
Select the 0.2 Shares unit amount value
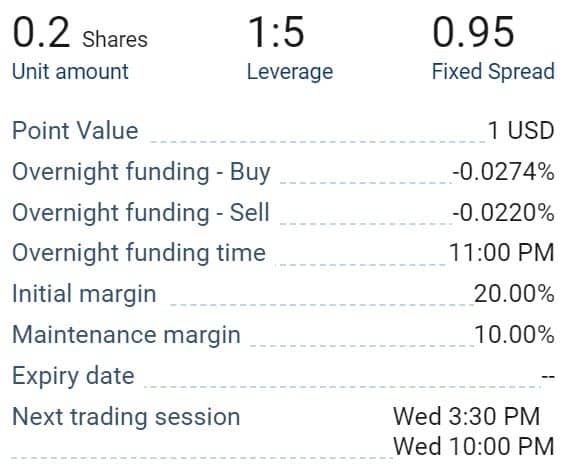coord(80,33)
